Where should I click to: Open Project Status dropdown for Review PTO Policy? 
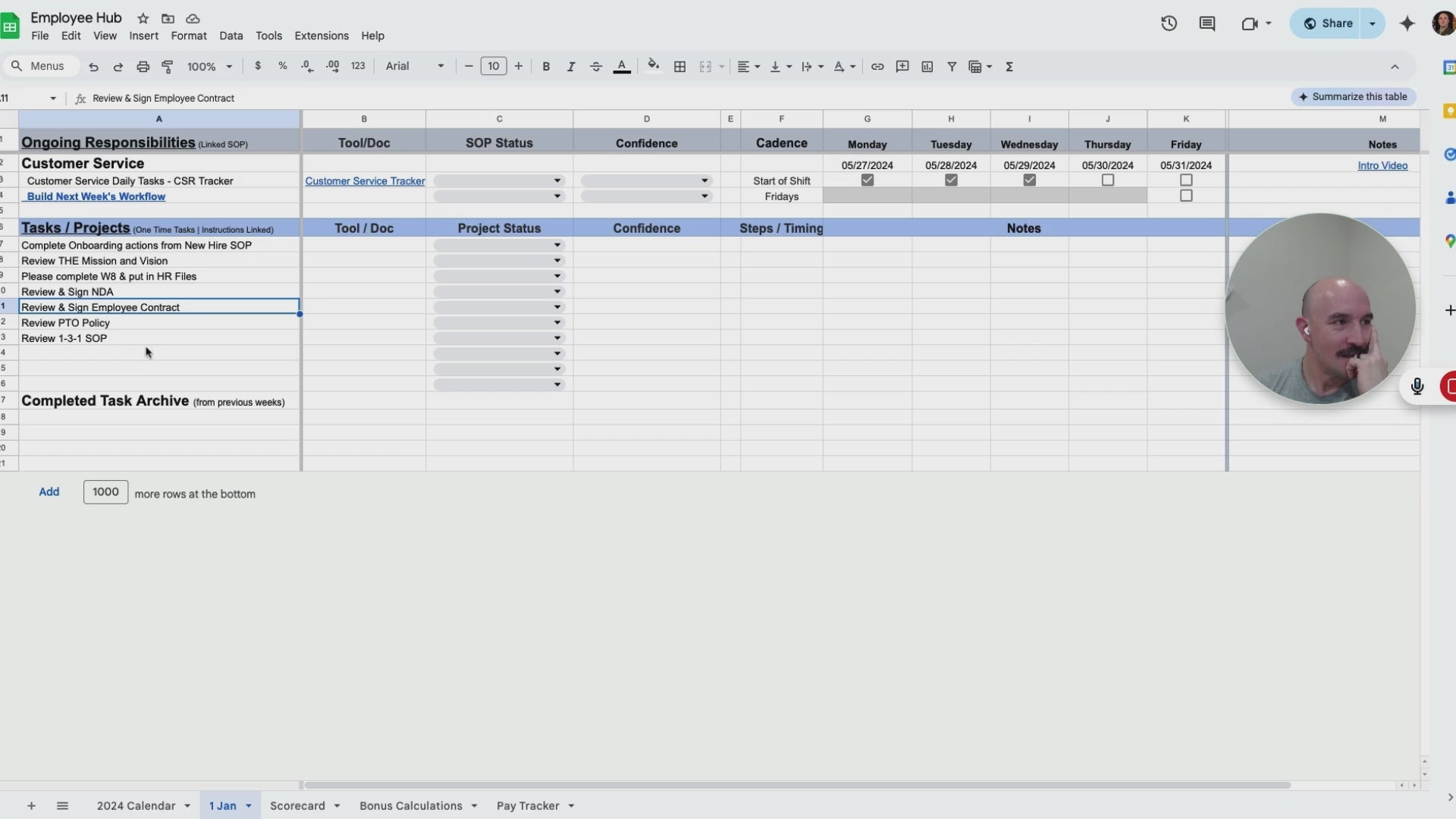(557, 323)
